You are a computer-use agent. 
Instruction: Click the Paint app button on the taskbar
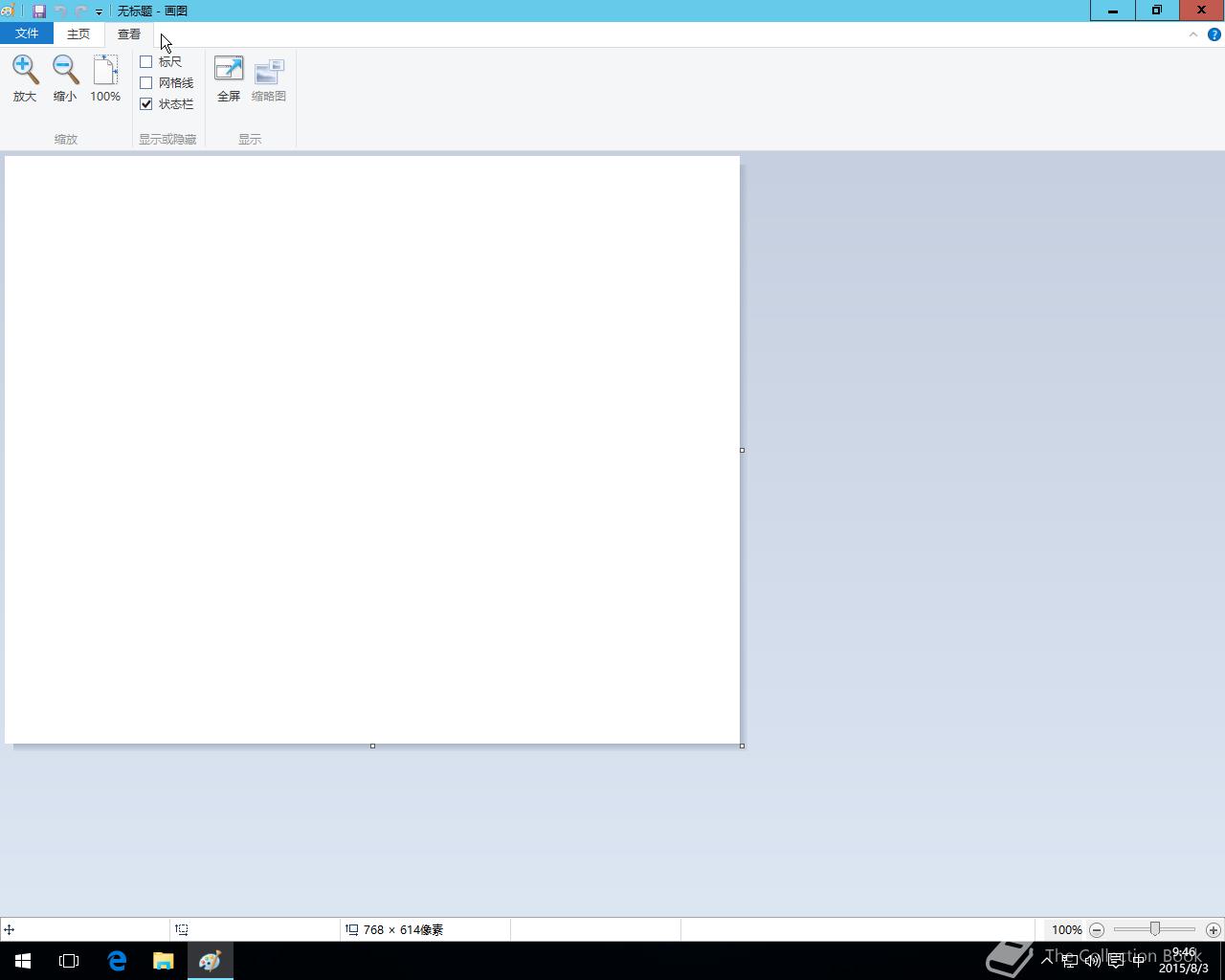tap(210, 961)
